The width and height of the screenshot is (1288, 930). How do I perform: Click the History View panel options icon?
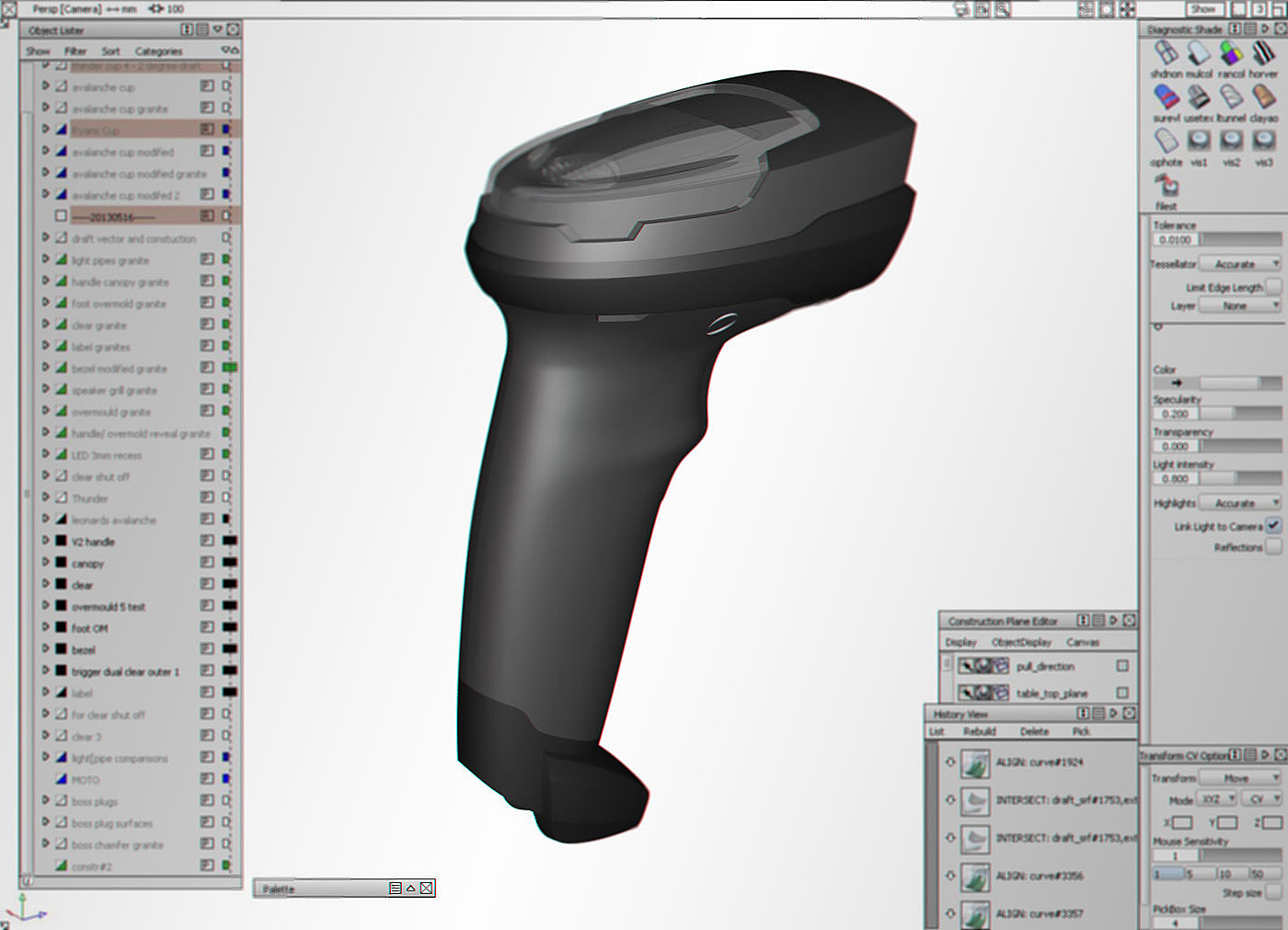coord(1098,714)
